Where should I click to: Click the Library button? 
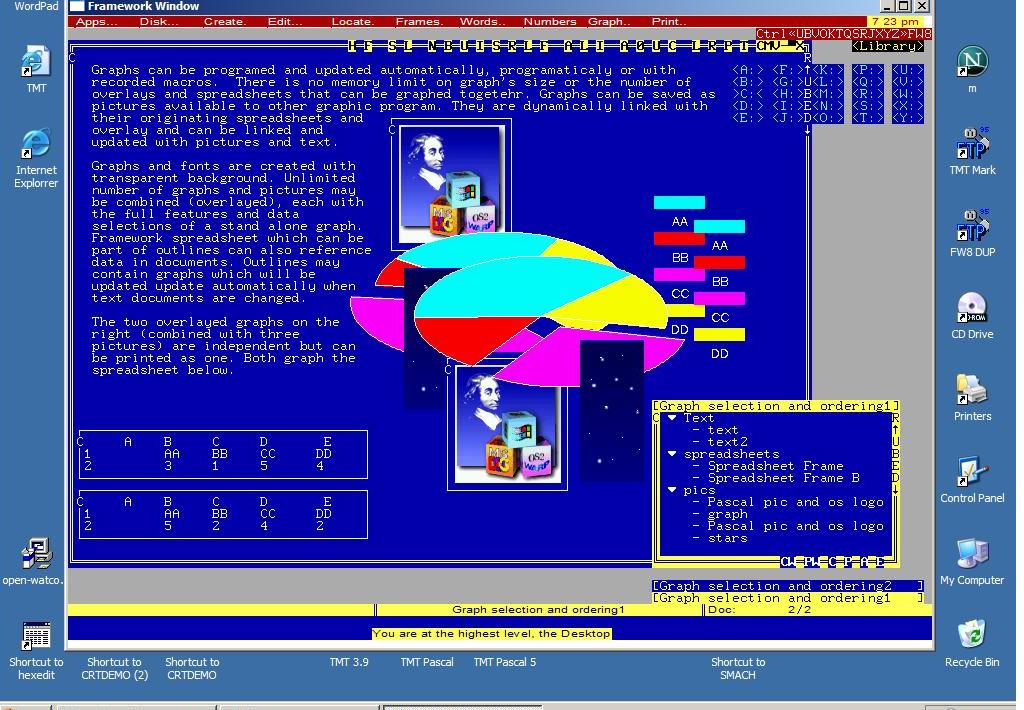tap(888, 46)
